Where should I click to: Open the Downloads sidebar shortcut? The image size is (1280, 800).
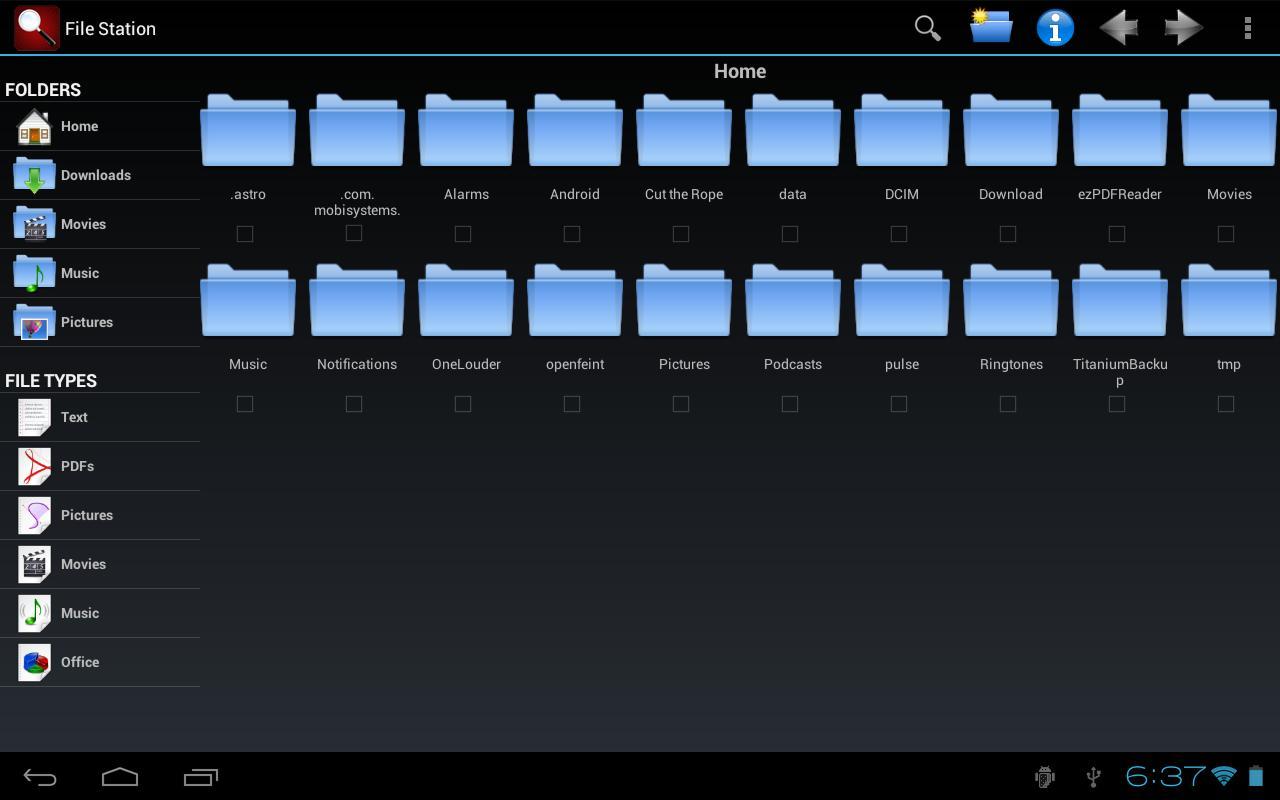95,175
